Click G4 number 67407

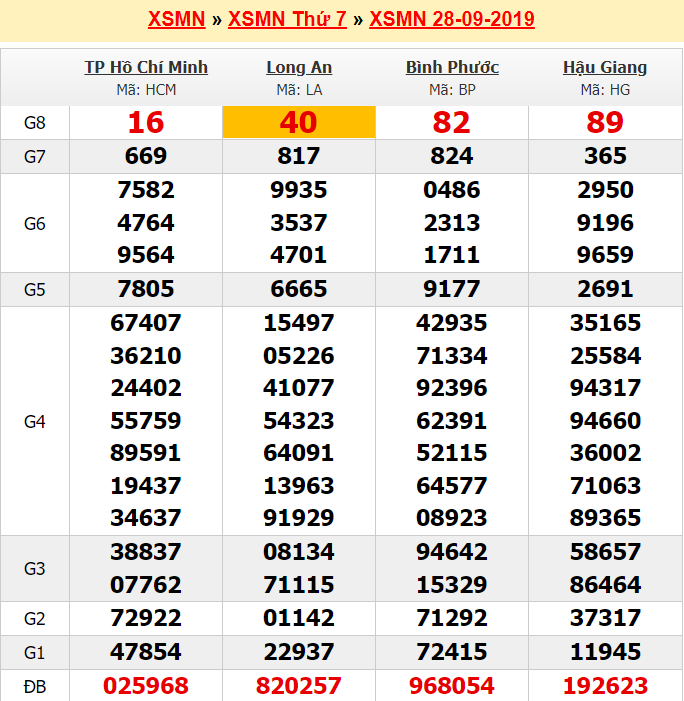146,323
